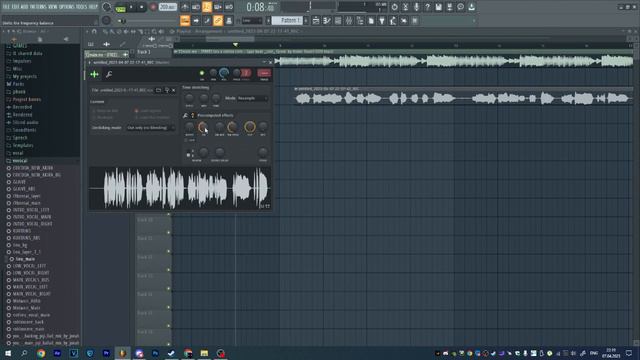The image size is (640, 360).
Task: Click the magnet snap icon in playlist toolbar
Action: point(94,31)
